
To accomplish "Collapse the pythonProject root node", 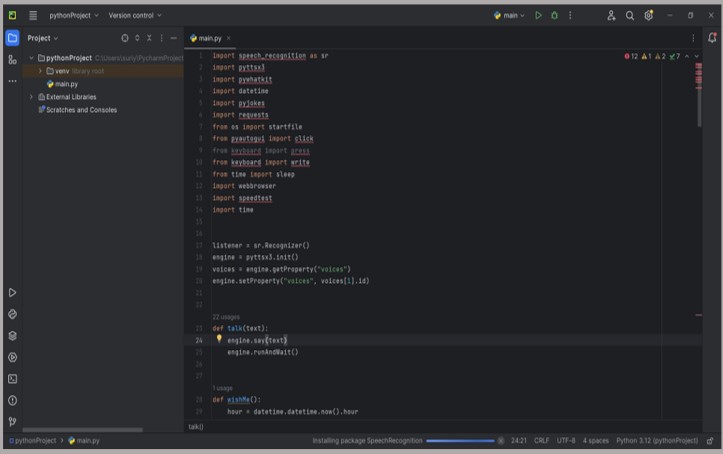I will tap(31, 58).
